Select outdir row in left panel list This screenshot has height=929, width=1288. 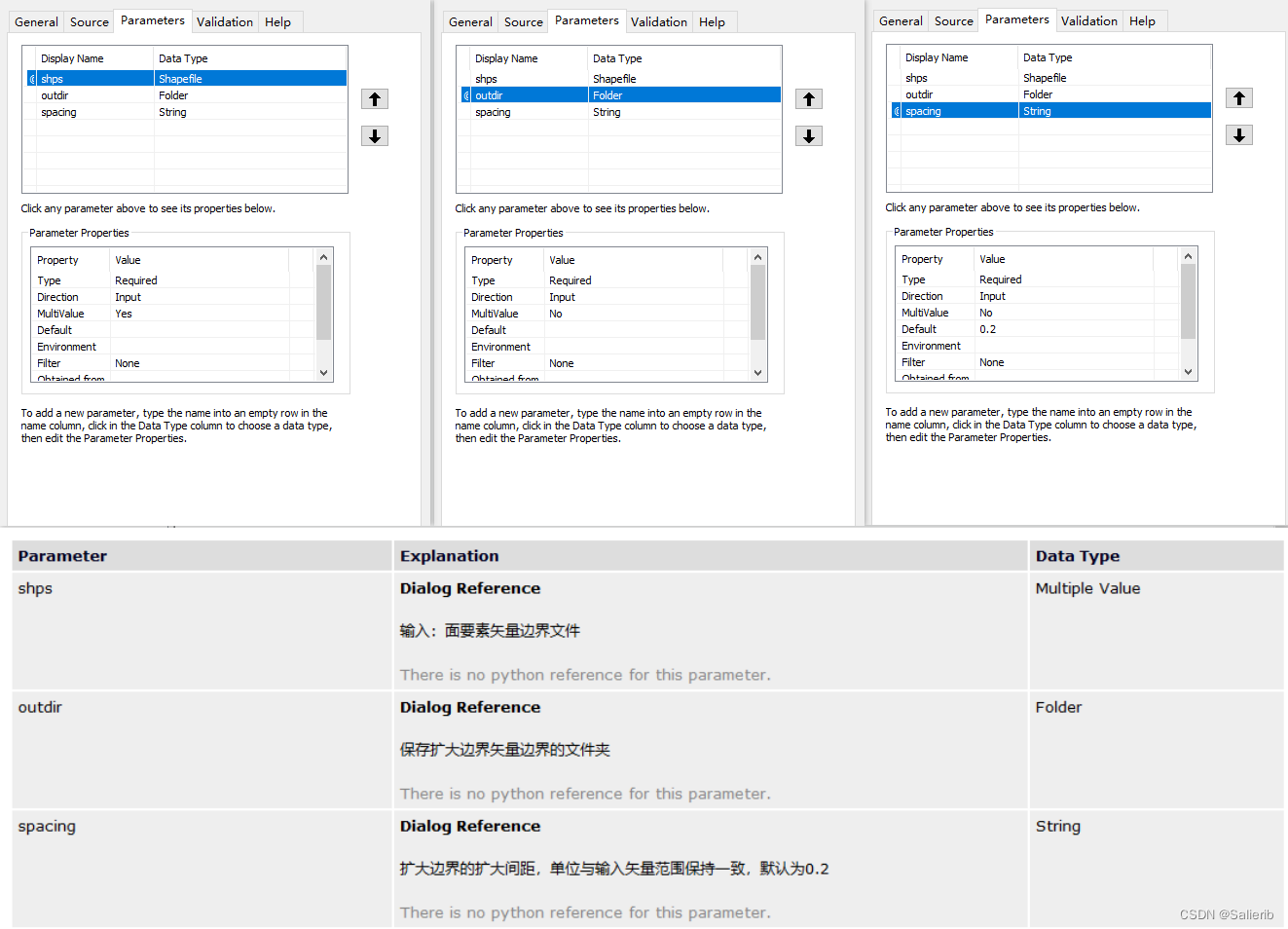[187, 95]
